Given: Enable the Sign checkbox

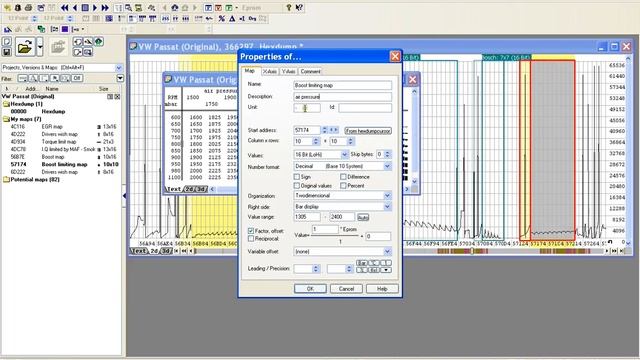Looking at the screenshot, I should (297, 177).
